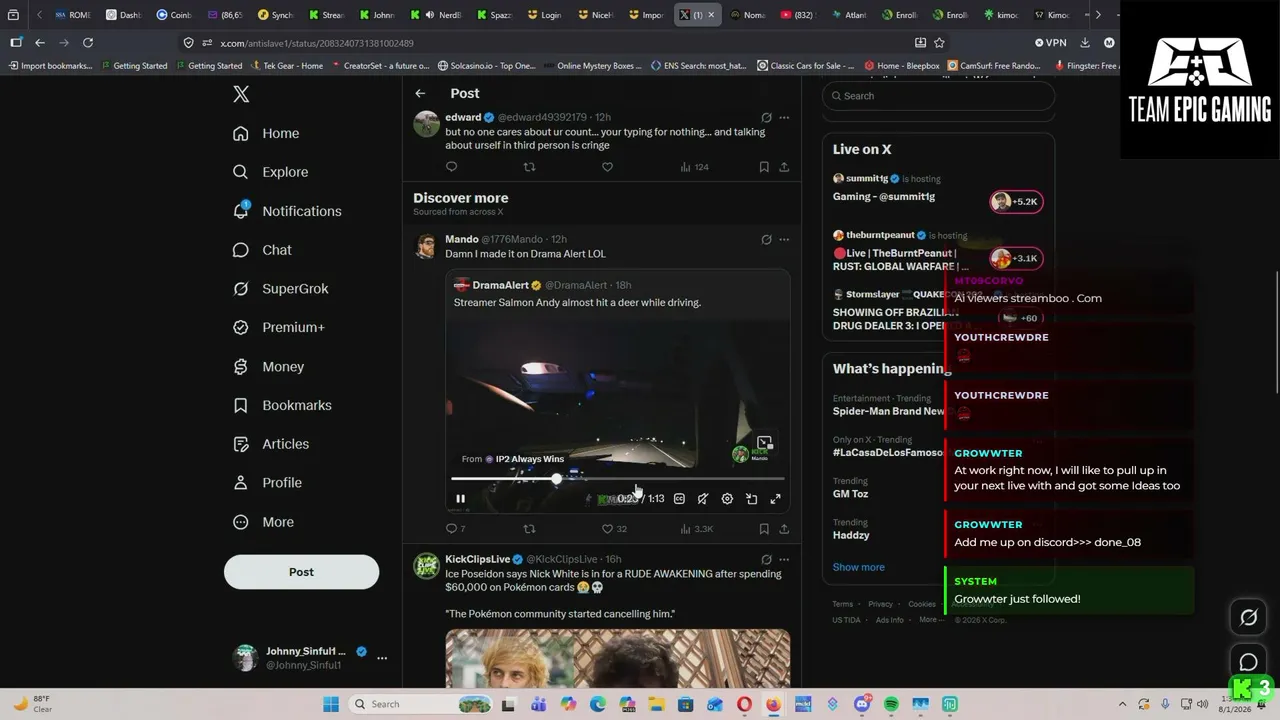Open Notifications in the sidebar
The height and width of the screenshot is (720, 1280).
click(287, 211)
